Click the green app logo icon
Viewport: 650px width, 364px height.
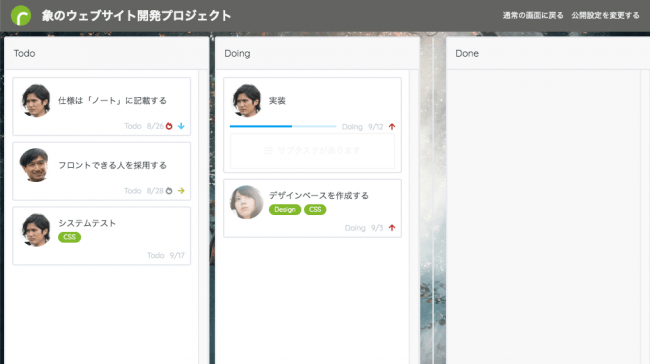click(21, 16)
